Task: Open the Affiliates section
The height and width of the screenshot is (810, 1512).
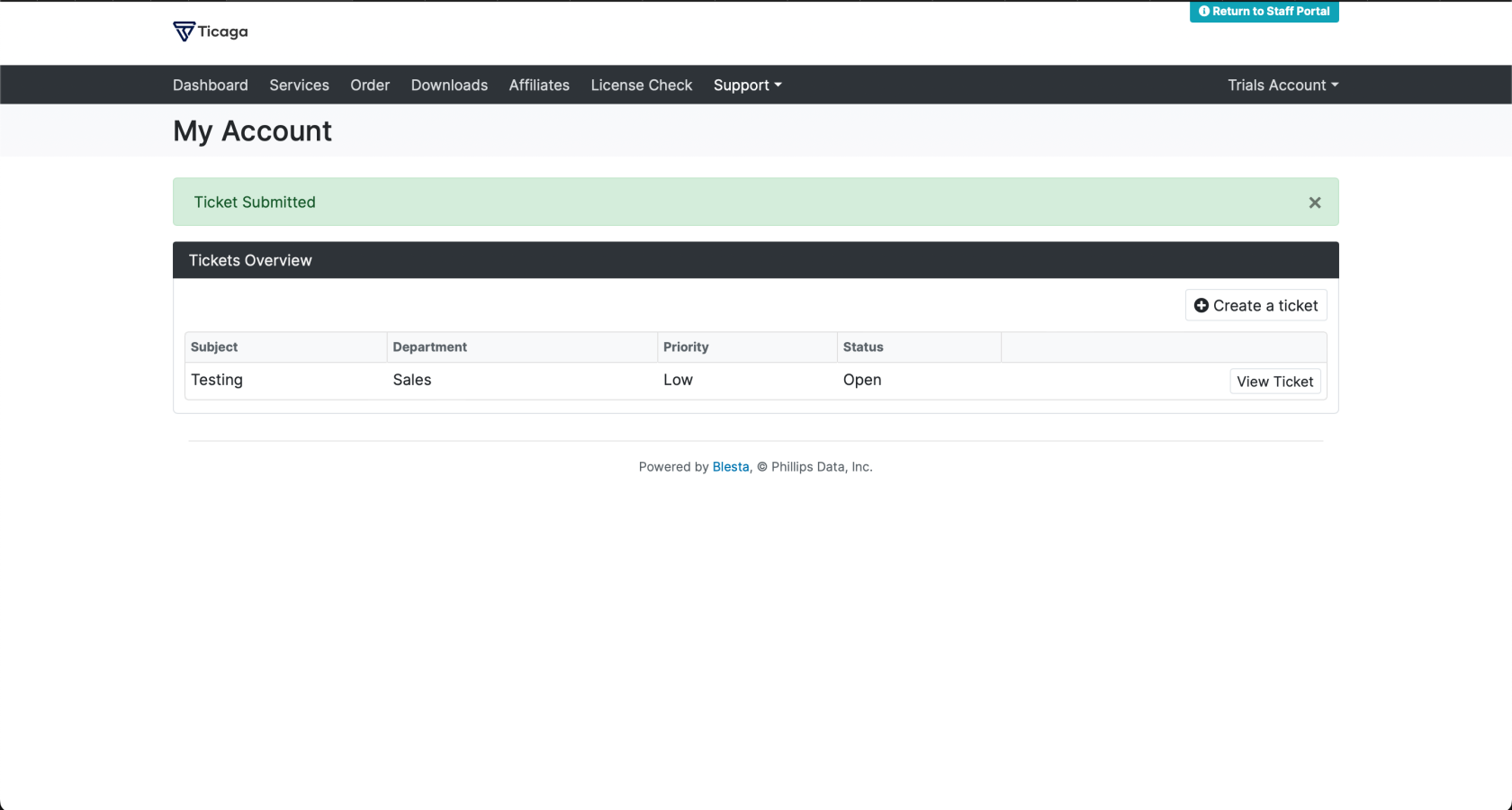Action: click(x=539, y=85)
